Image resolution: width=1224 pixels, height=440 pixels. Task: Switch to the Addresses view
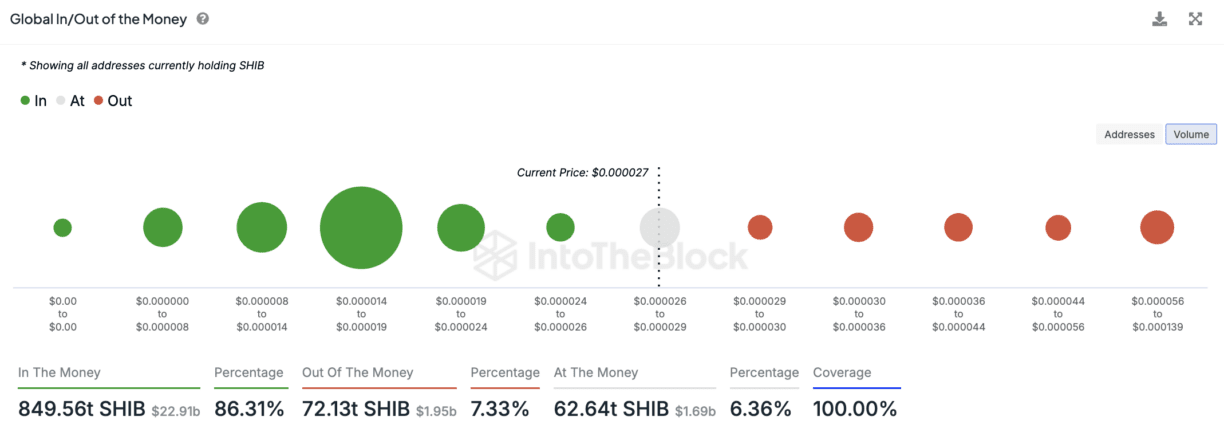tap(1129, 134)
